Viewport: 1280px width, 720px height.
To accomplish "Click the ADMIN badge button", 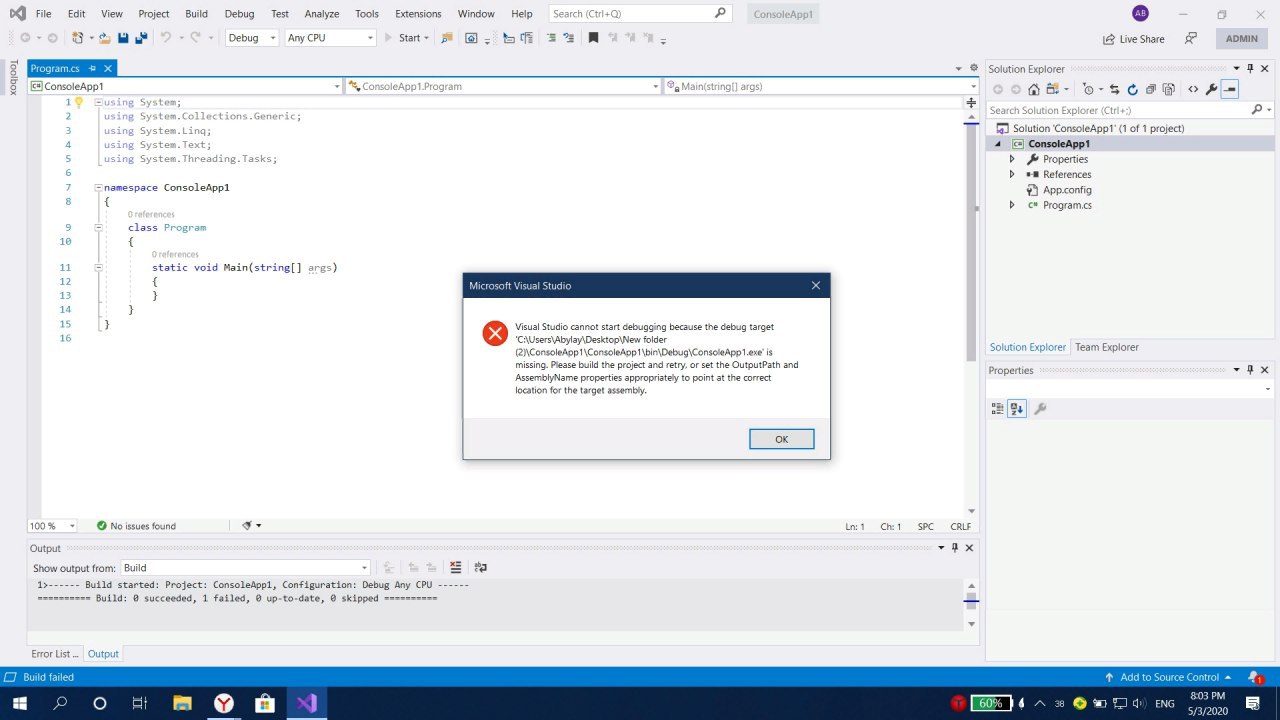I will (1242, 38).
